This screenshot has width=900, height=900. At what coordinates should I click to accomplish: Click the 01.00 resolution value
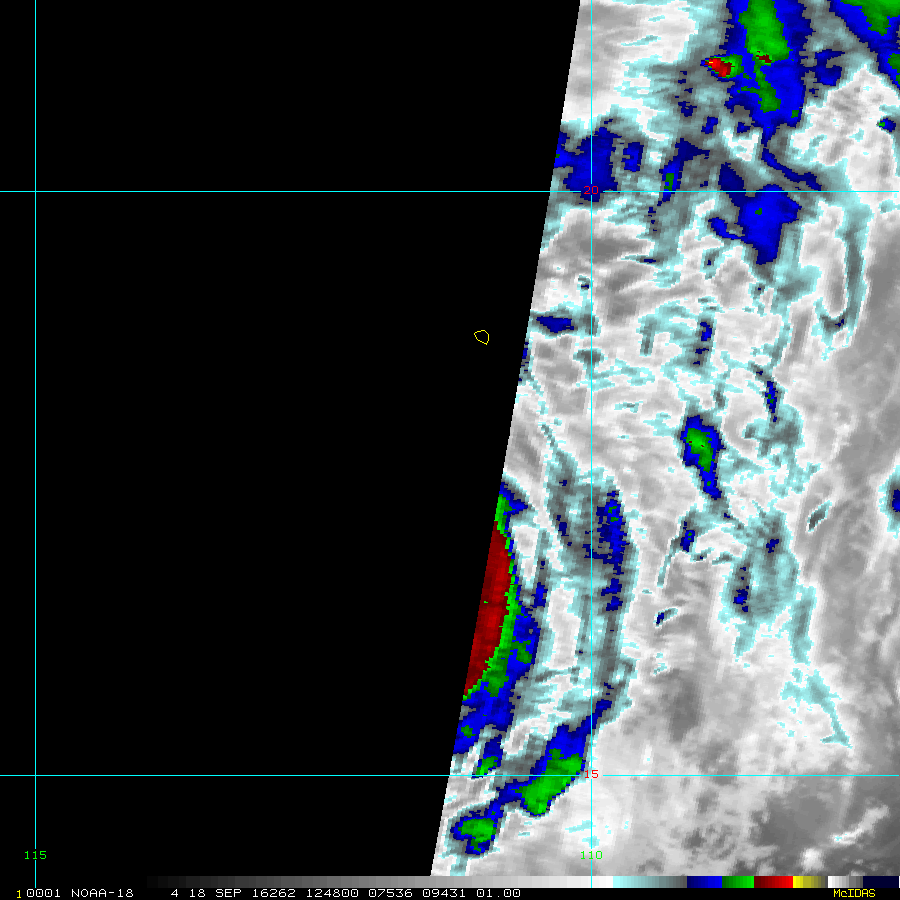(x=498, y=893)
